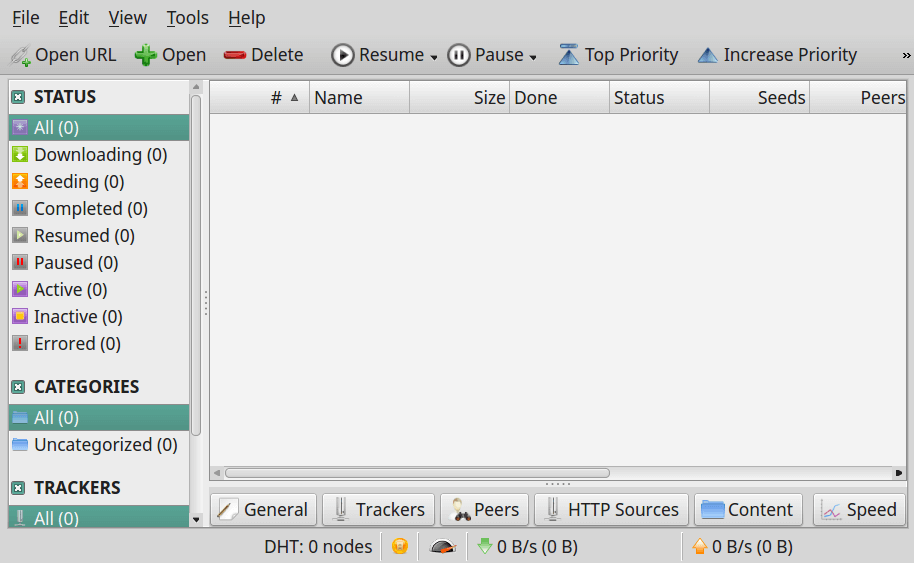The image size is (914, 563).
Task: Open the View menu
Action: (127, 18)
